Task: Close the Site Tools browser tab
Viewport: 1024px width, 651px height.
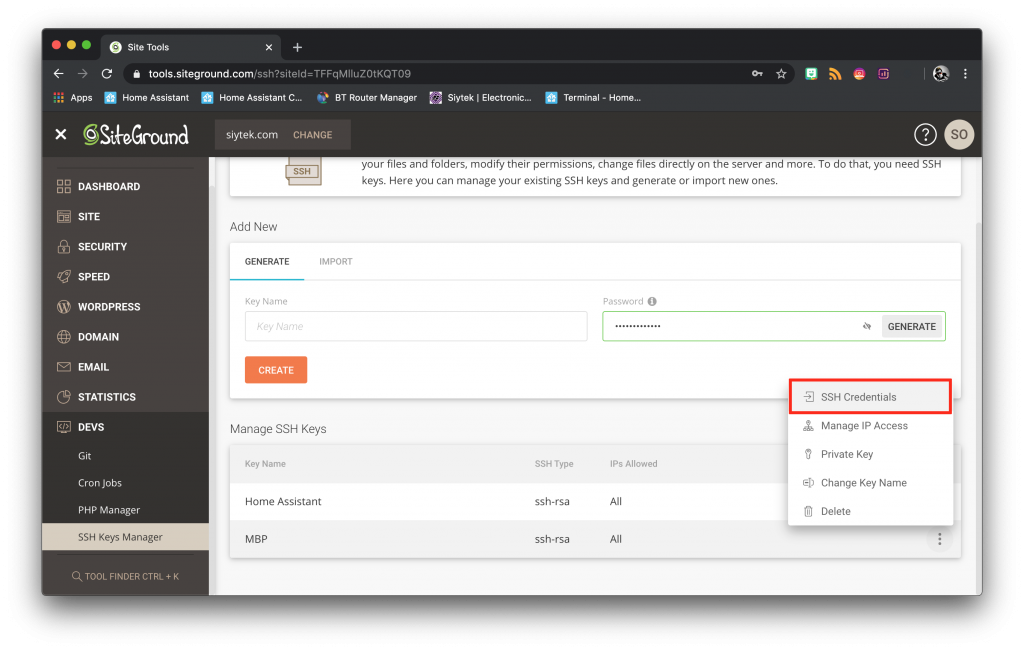Action: (268, 48)
